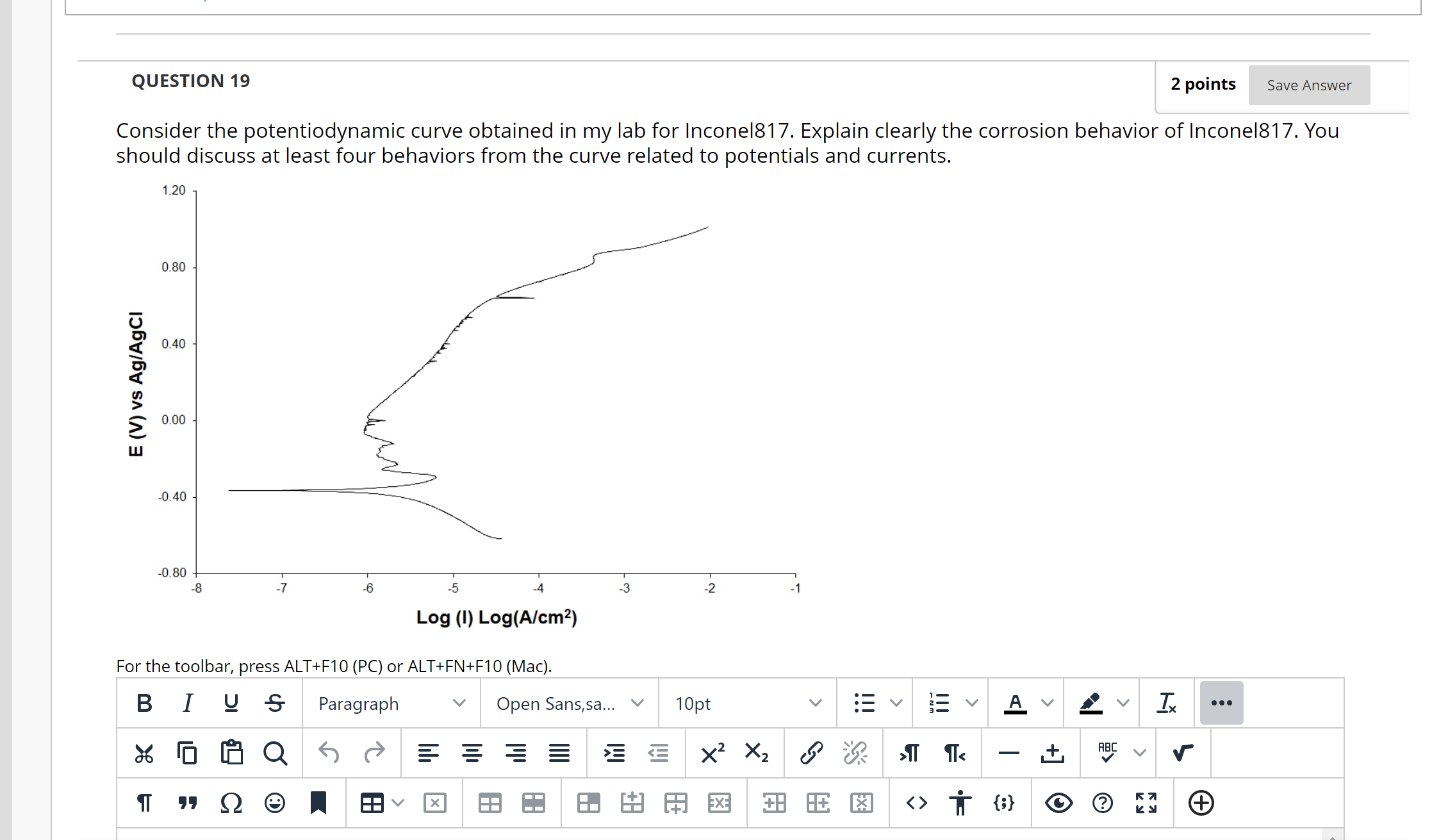The image size is (1432, 840).
Task: Open the Paragraph style dropdown
Action: [390, 703]
